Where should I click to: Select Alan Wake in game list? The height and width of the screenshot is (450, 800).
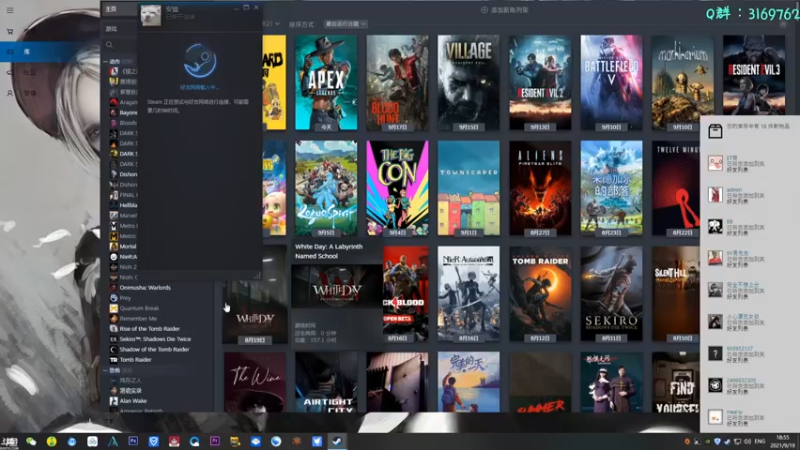[x=133, y=401]
